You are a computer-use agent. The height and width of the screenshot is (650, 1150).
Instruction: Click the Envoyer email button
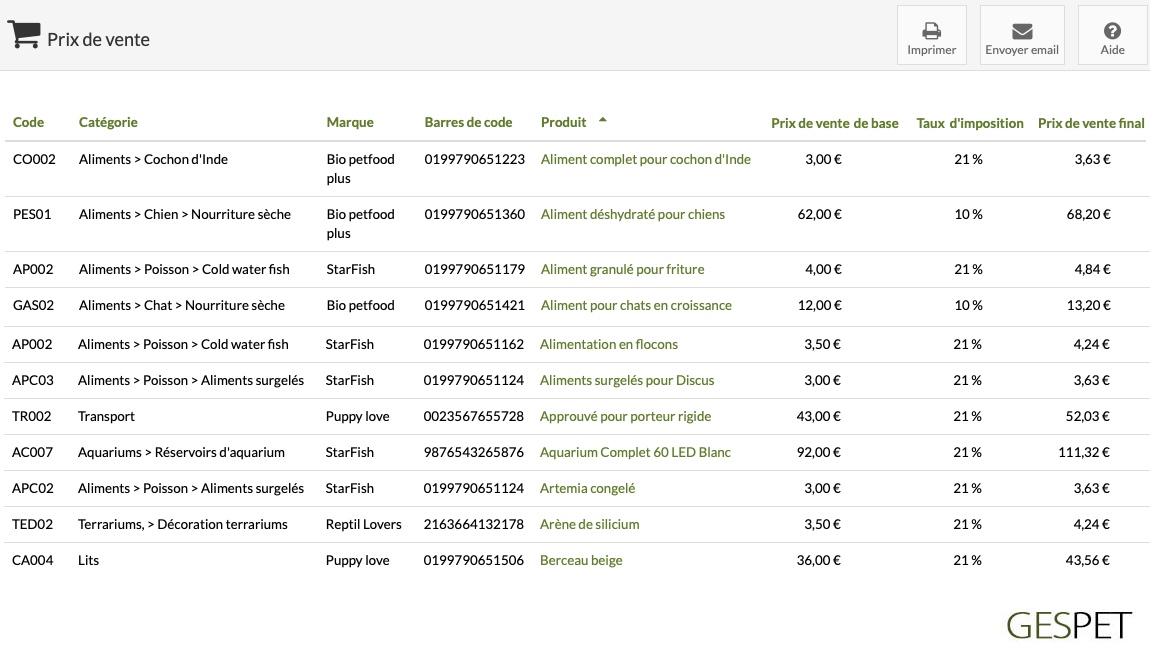point(1022,35)
